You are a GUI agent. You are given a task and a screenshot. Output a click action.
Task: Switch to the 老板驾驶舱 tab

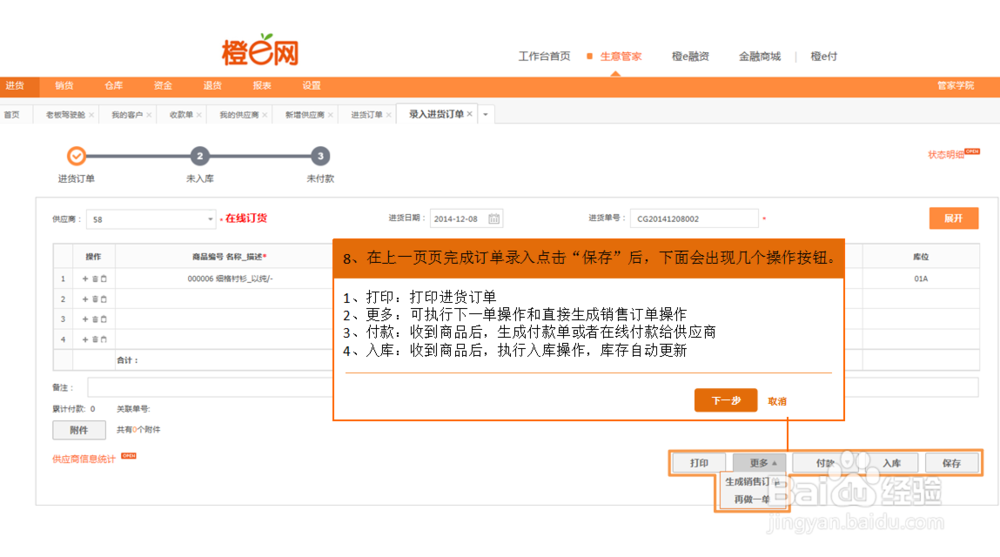pyautogui.click(x=65, y=115)
